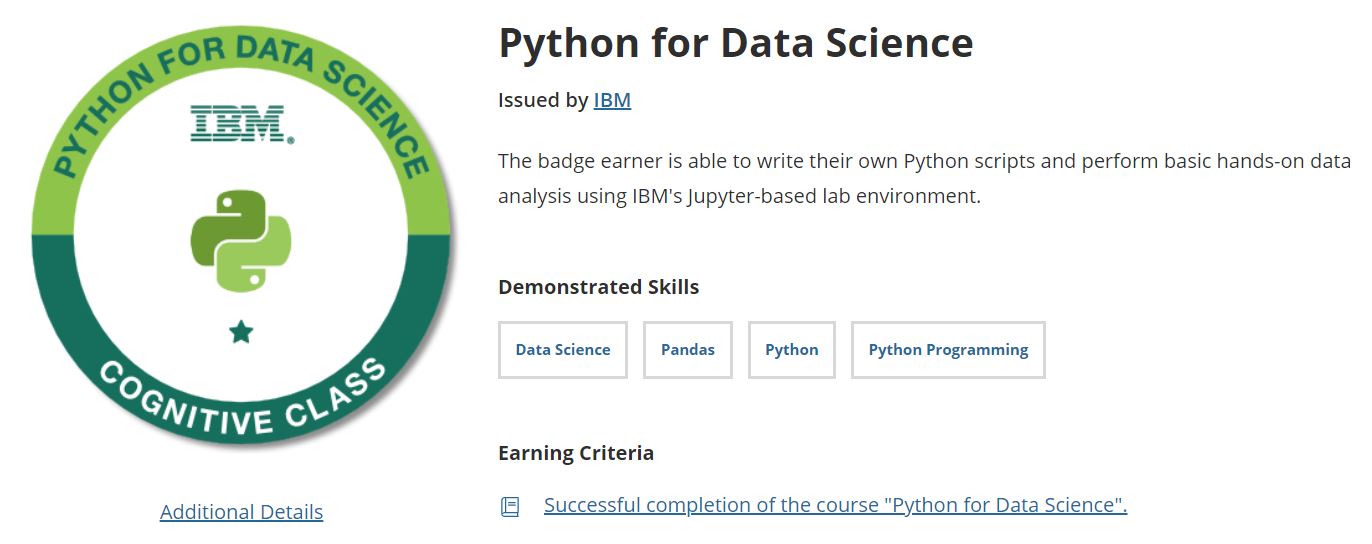
Task: Click the green star on the badge
Action: [241, 332]
